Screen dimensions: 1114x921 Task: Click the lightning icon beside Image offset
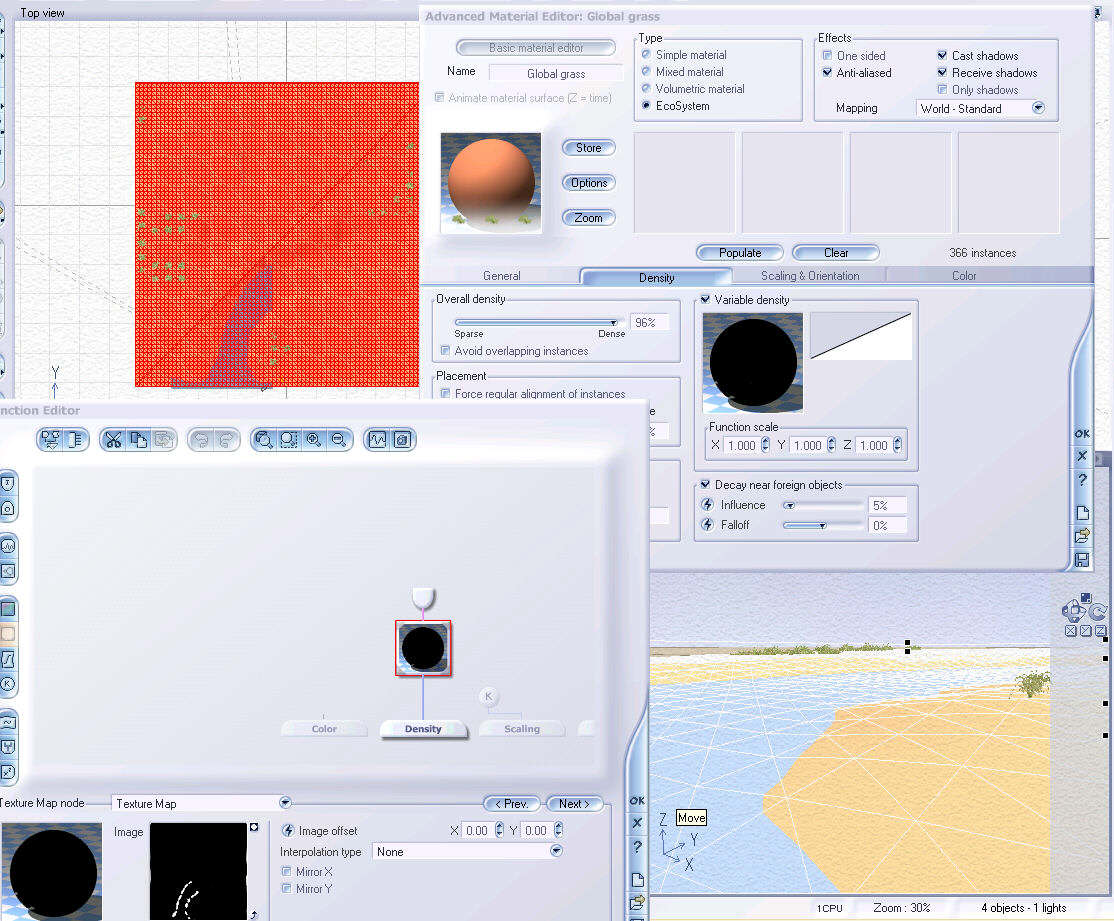point(288,831)
